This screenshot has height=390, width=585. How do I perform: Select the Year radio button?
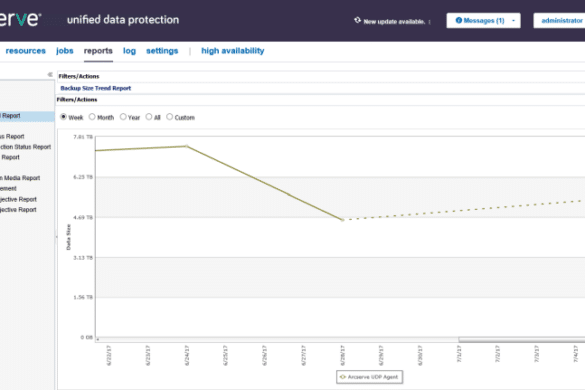[x=123, y=117]
